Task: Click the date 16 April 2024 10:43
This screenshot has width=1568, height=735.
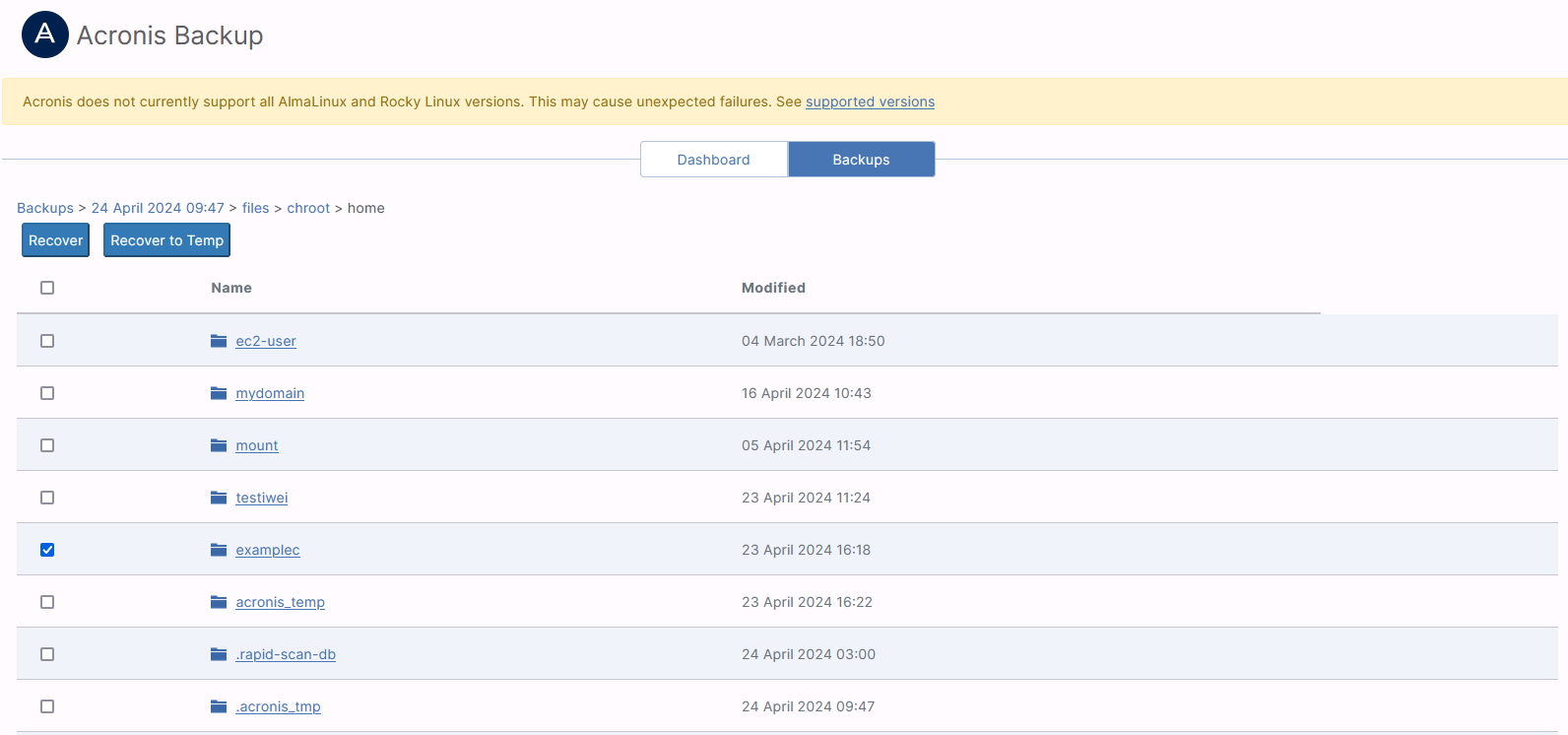Action: [807, 393]
